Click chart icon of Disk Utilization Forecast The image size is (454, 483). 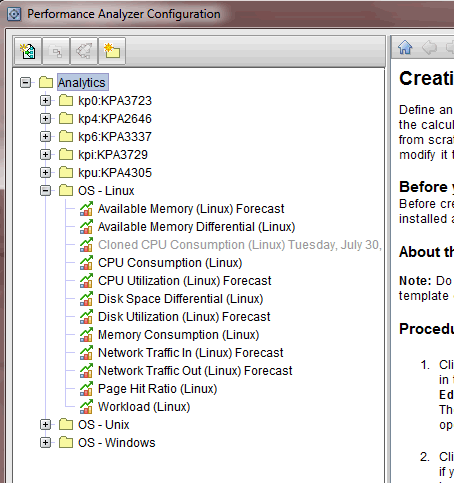(86, 317)
